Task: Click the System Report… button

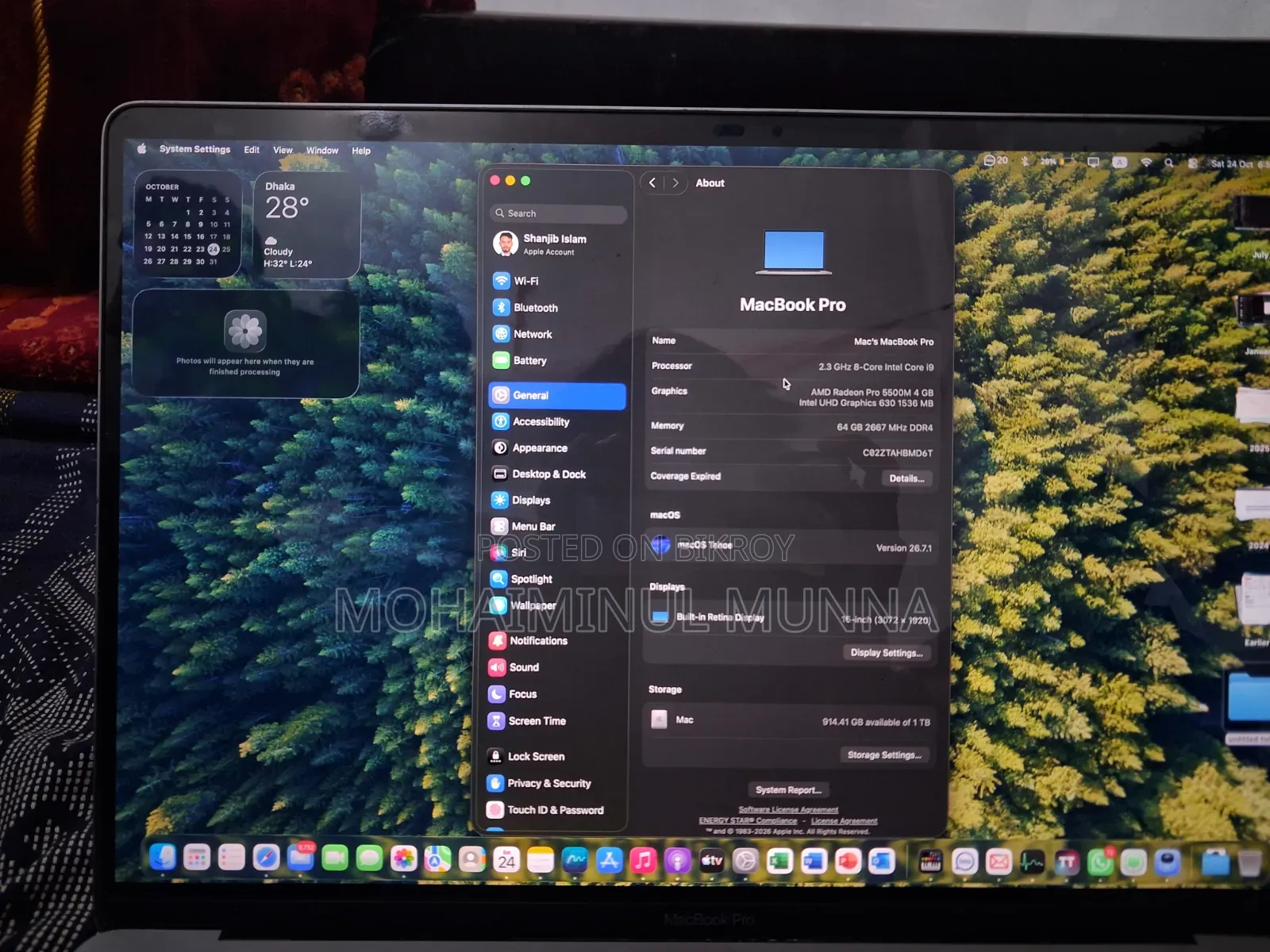Action: click(788, 790)
